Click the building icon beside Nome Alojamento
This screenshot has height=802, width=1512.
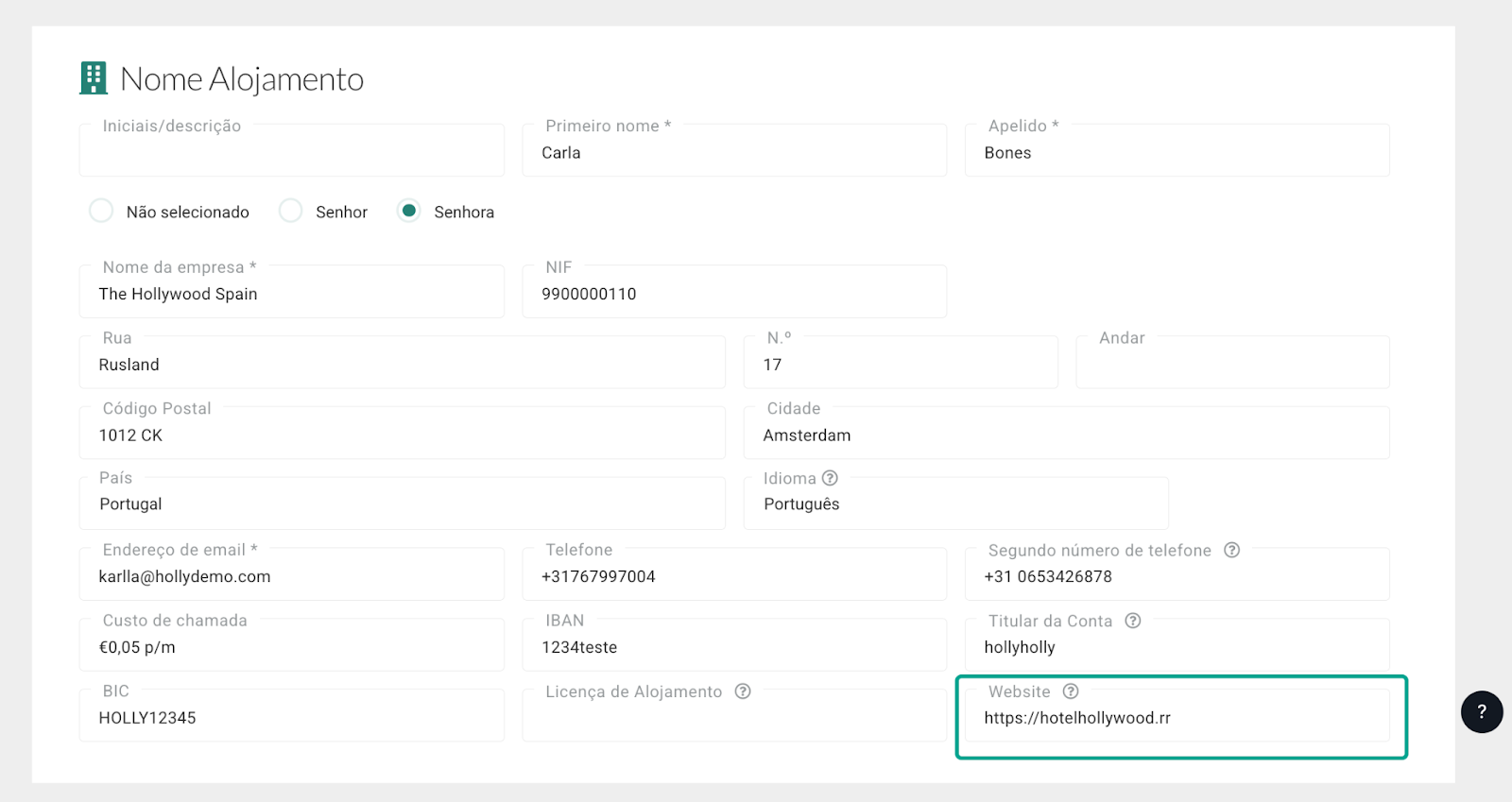click(x=94, y=78)
